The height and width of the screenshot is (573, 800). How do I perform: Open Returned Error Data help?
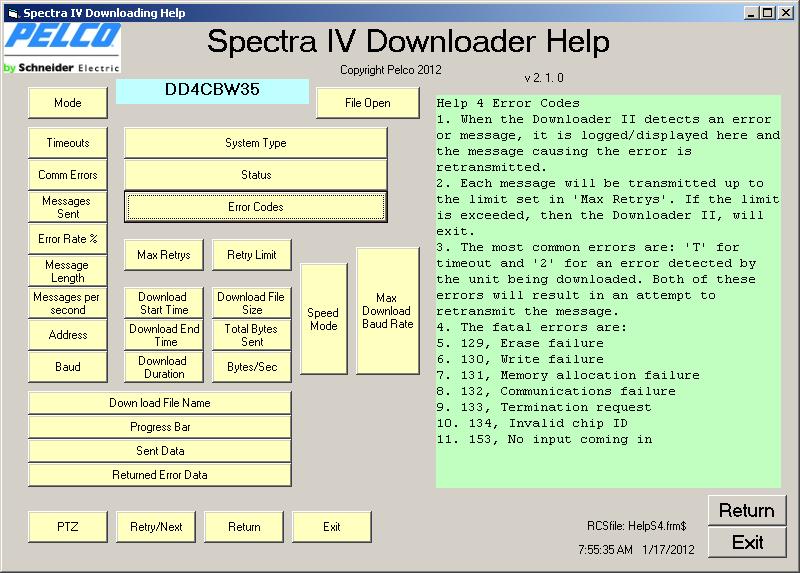[x=160, y=475]
